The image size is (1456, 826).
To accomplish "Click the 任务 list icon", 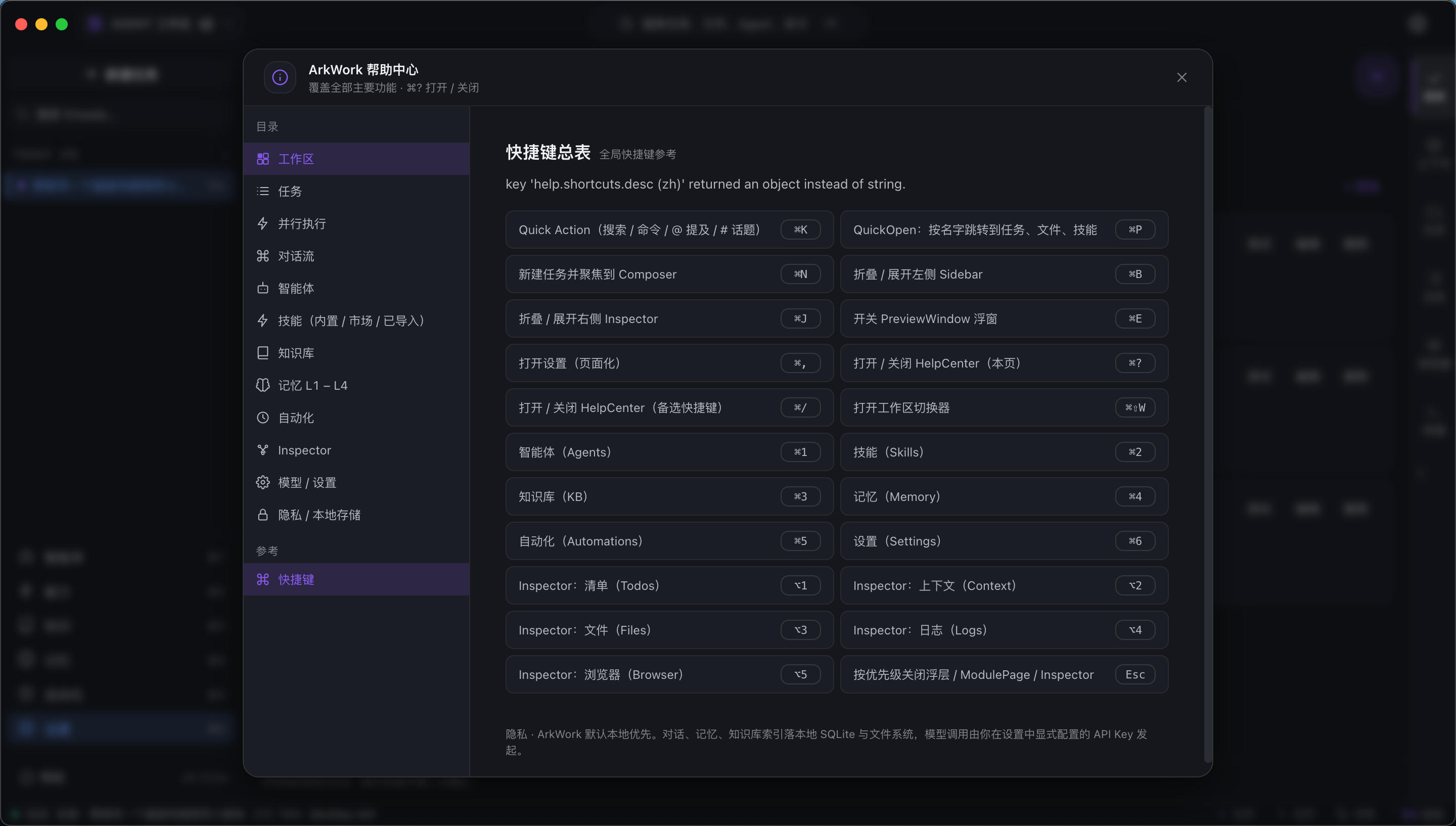I will click(x=262, y=191).
